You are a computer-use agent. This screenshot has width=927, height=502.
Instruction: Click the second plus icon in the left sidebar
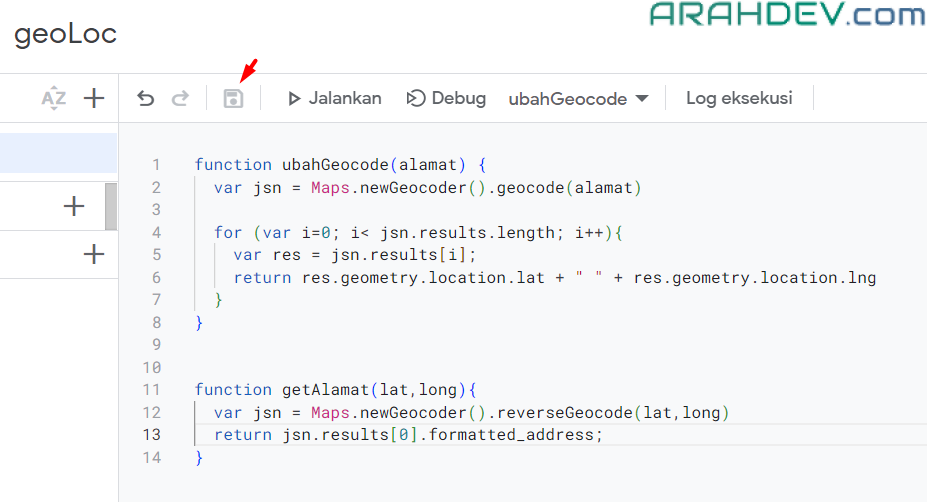coord(93,255)
